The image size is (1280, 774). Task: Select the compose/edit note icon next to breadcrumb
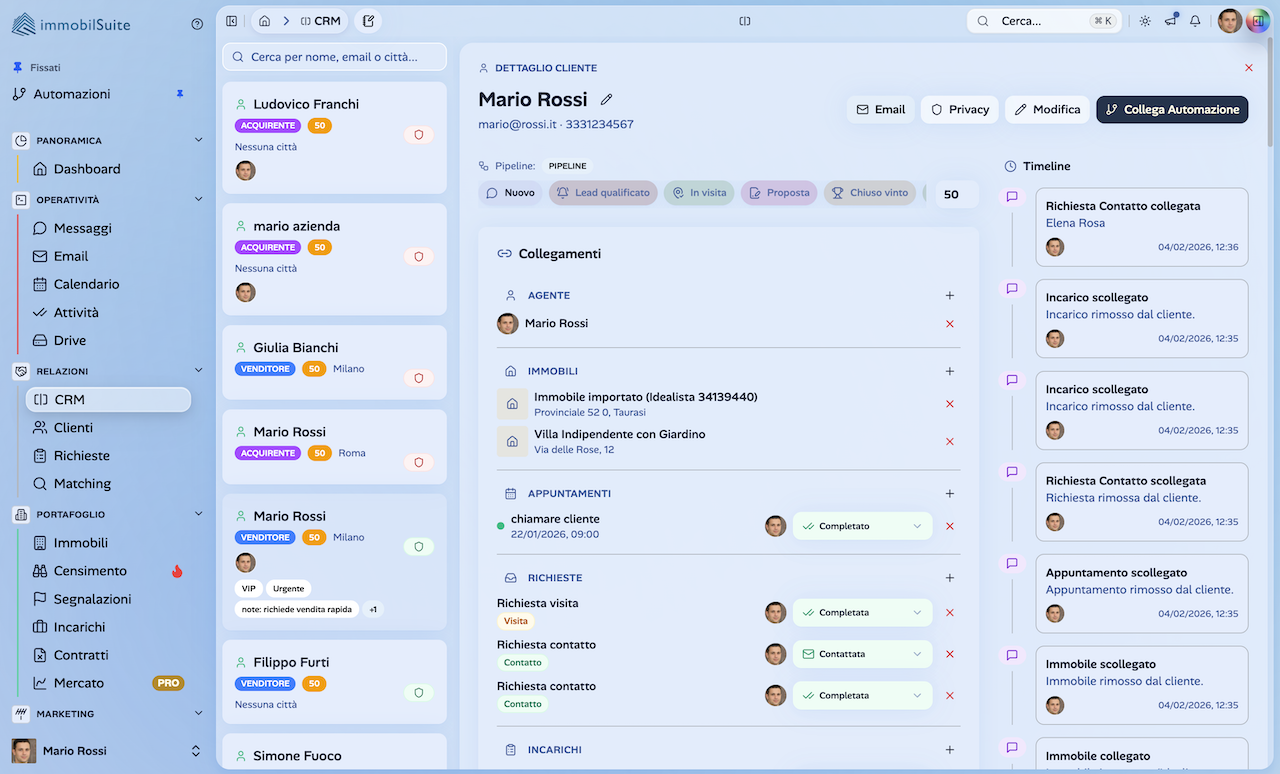367,19
